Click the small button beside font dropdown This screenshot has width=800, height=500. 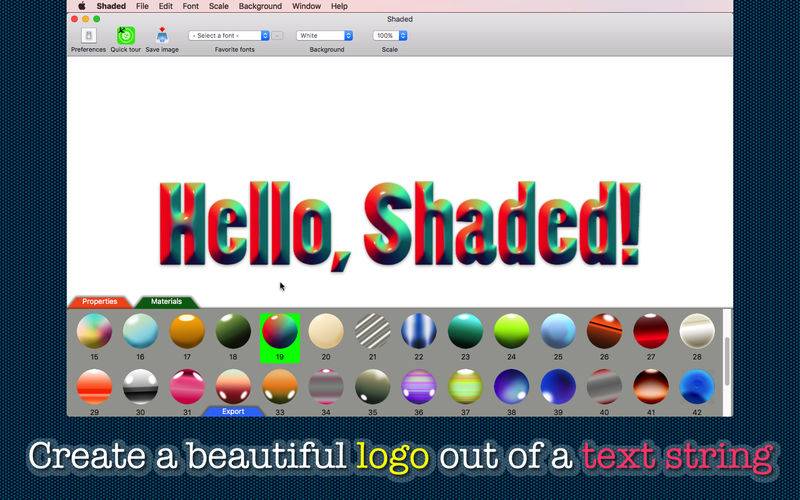(x=277, y=36)
